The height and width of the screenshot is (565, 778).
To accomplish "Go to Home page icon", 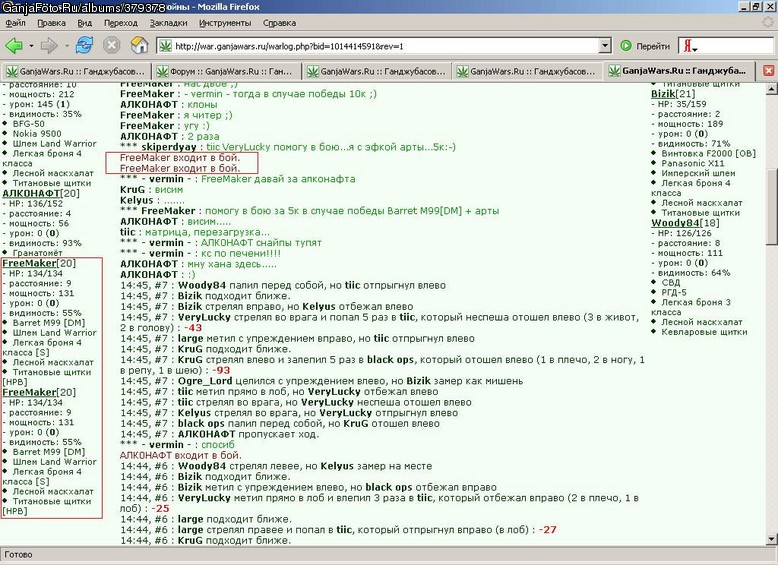I will click(x=139, y=46).
